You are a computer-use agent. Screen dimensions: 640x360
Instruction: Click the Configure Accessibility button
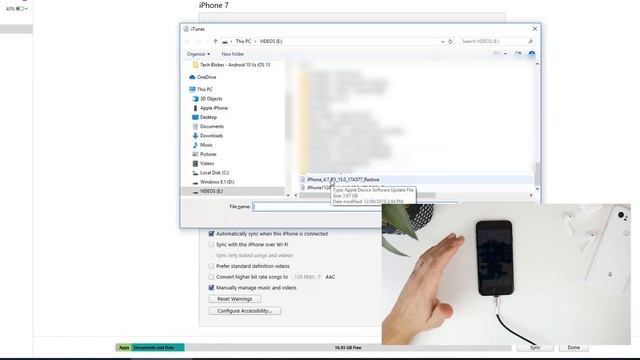(244, 311)
